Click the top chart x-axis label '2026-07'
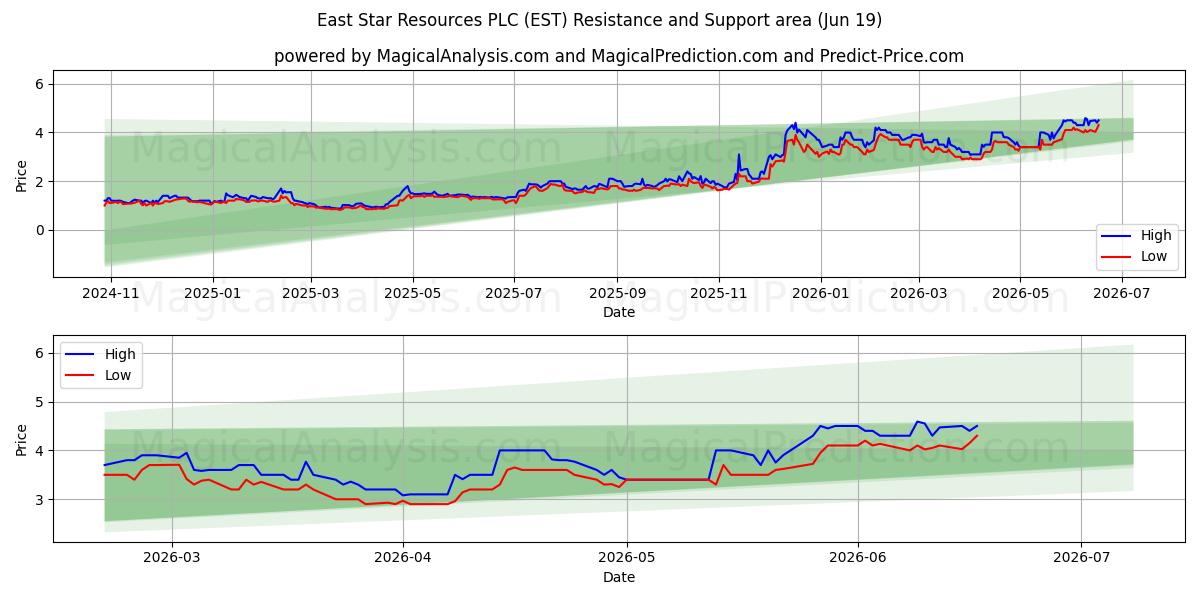 pos(1122,295)
